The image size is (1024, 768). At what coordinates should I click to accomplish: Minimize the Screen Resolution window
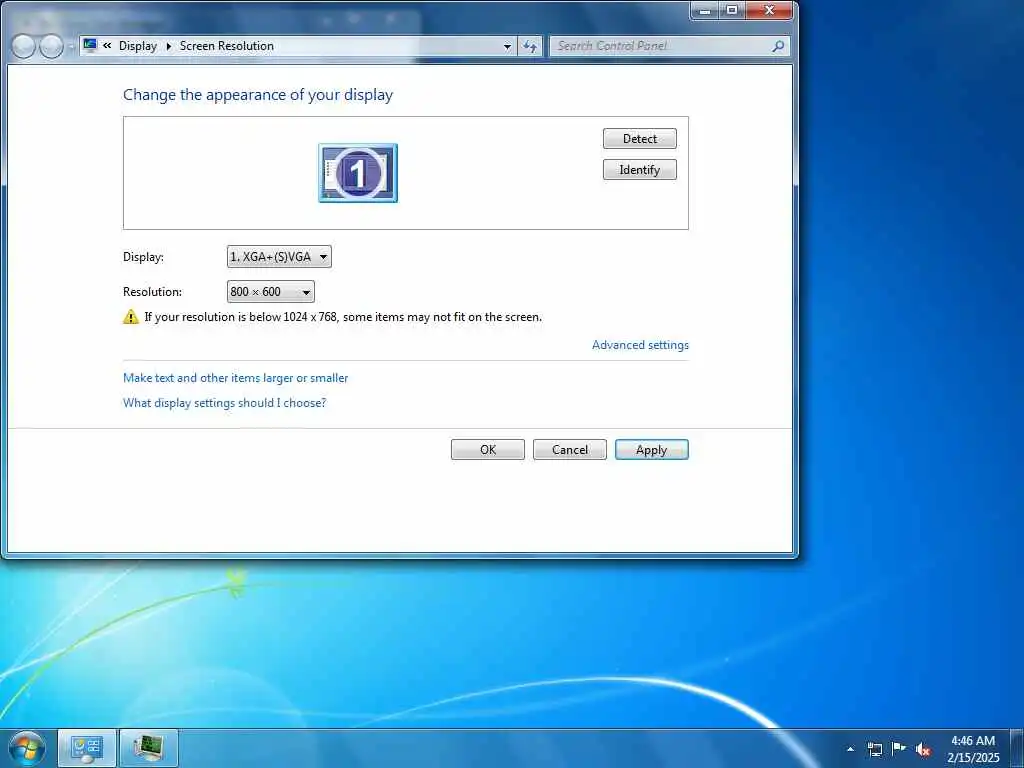pyautogui.click(x=705, y=10)
